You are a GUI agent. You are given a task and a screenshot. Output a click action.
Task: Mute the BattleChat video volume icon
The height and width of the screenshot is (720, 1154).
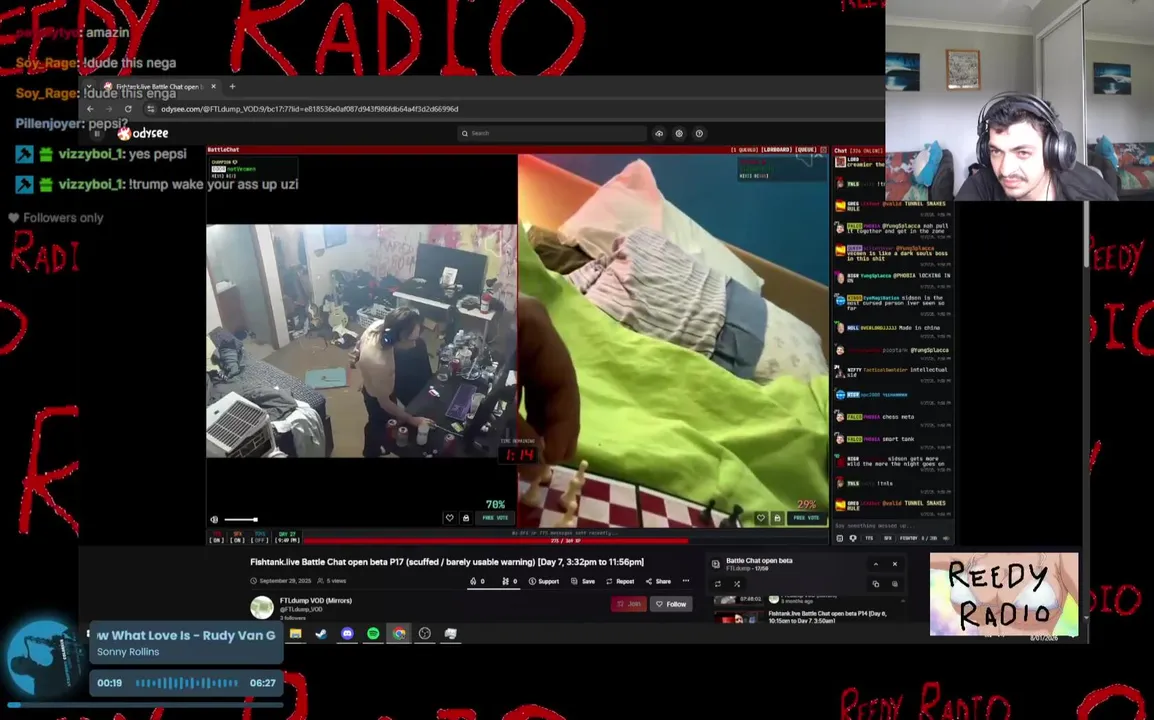(x=214, y=519)
